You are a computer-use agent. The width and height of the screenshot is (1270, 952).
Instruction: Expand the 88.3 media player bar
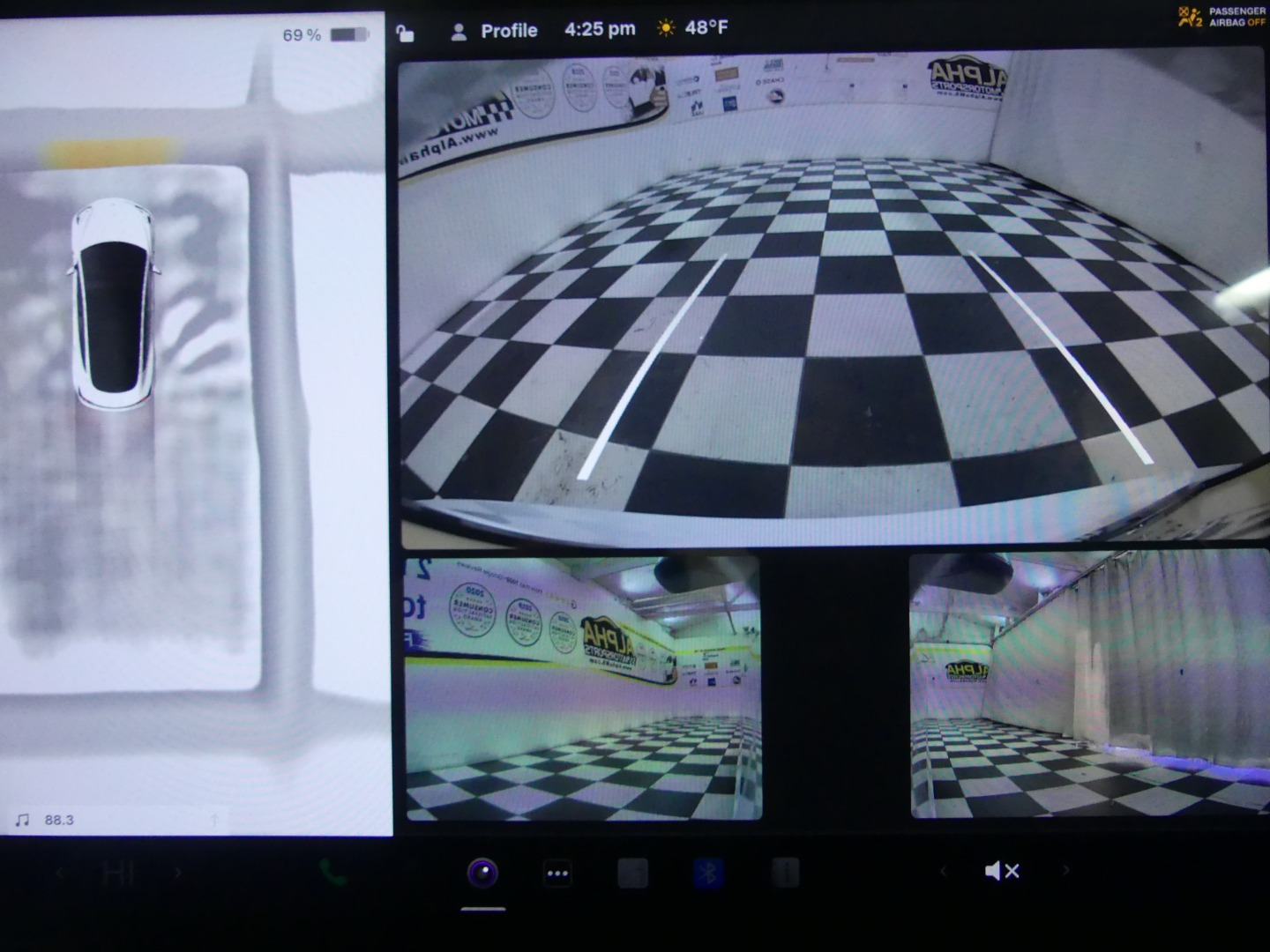tap(115, 820)
